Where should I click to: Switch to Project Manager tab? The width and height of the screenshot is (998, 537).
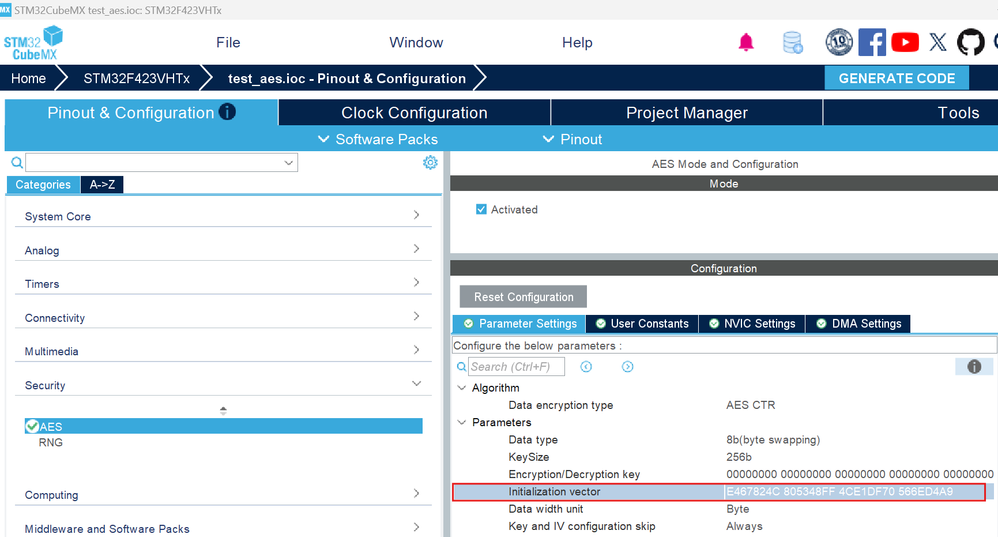pyautogui.click(x=687, y=113)
